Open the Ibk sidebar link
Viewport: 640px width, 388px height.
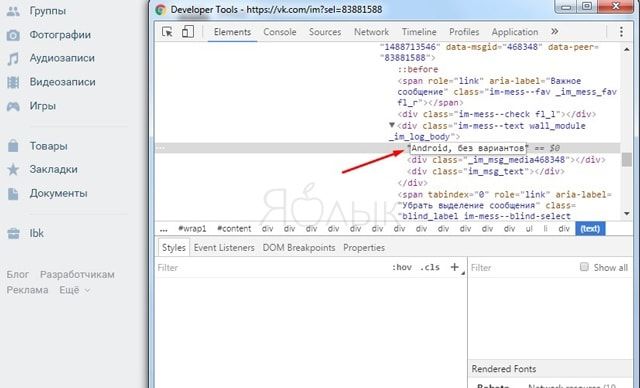click(x=36, y=233)
